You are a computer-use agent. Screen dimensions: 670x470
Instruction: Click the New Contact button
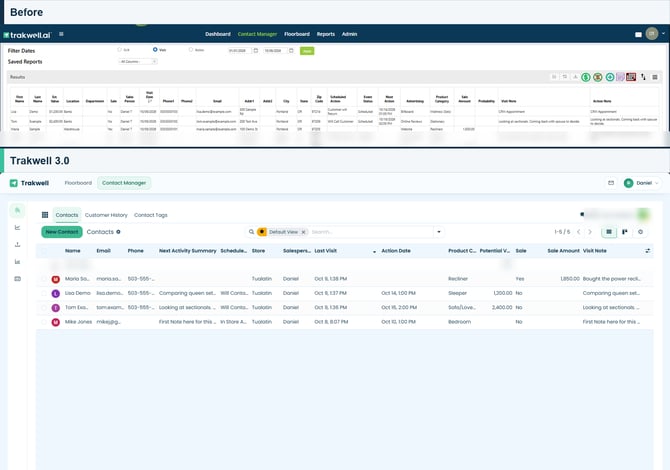click(x=62, y=232)
